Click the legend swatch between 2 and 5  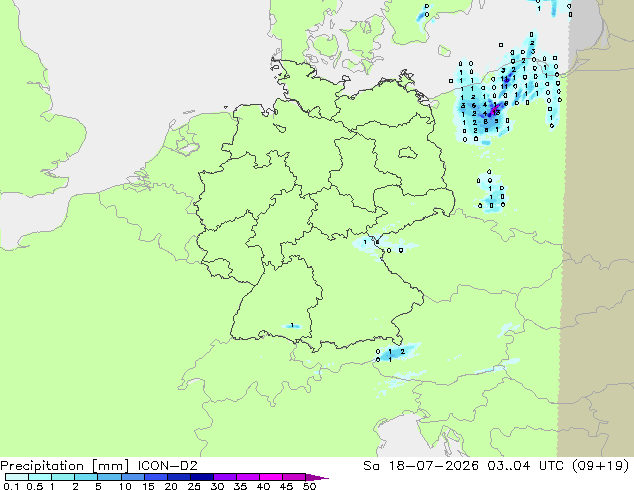tap(86, 477)
